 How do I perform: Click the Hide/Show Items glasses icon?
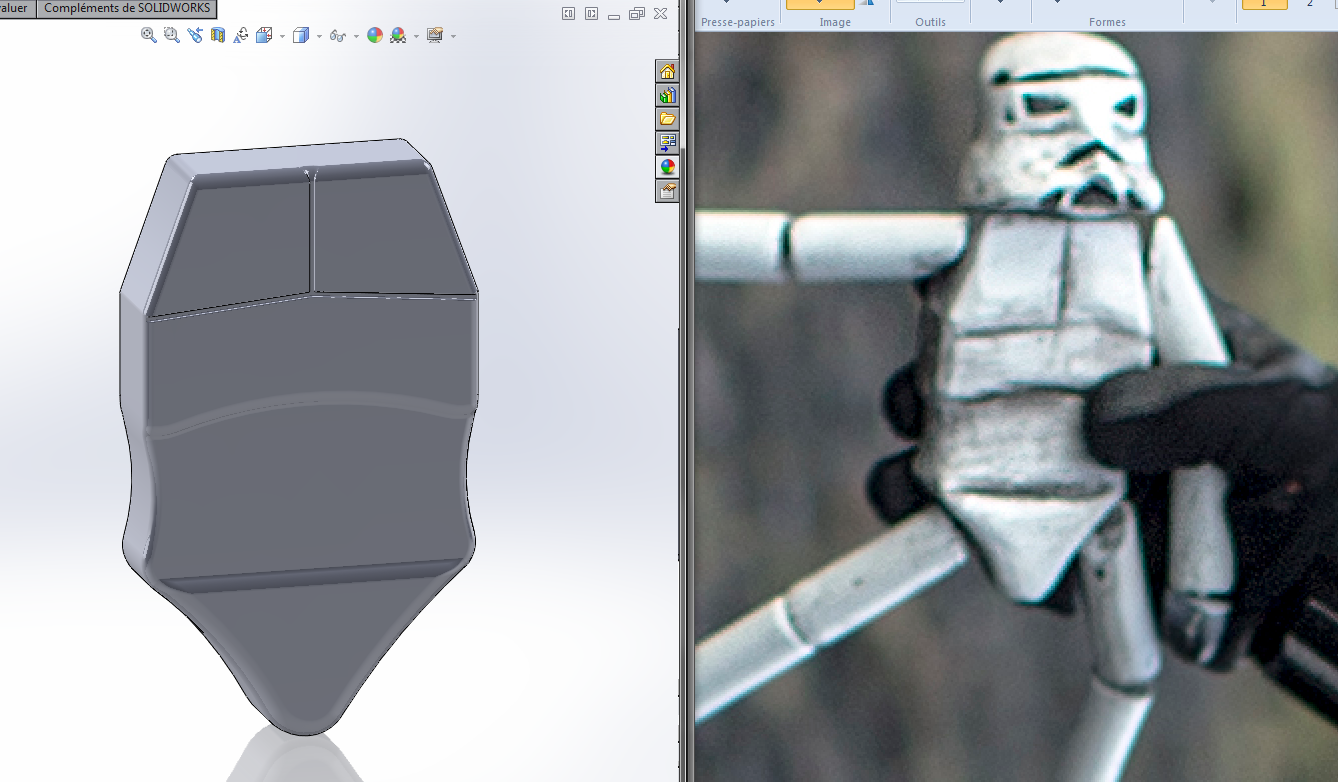pos(337,35)
